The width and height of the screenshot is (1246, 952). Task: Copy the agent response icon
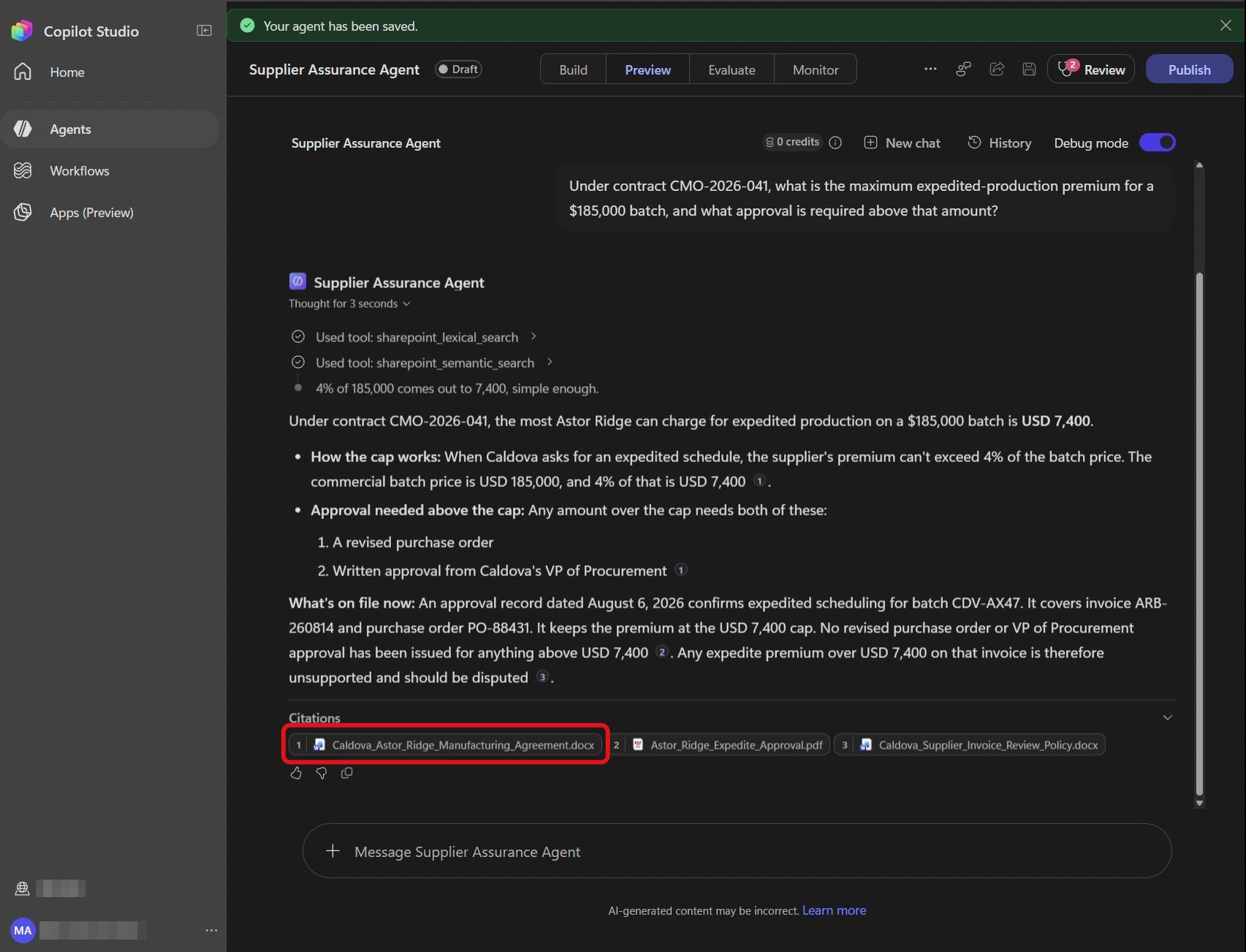347,773
